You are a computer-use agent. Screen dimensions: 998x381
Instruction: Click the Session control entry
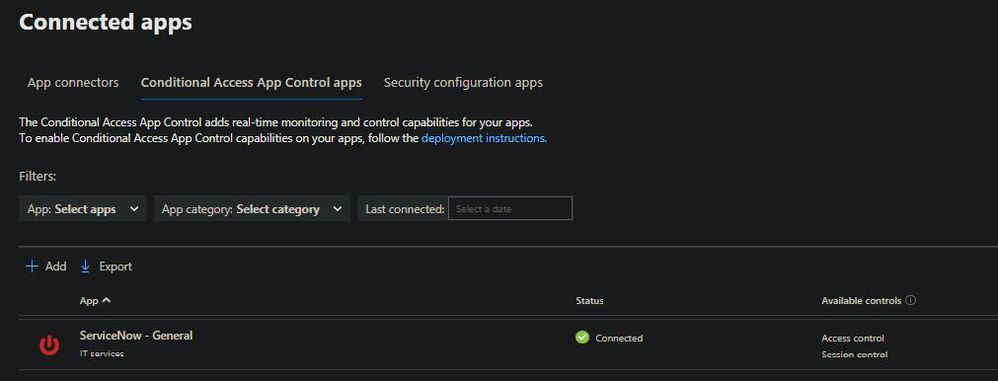[854, 354]
